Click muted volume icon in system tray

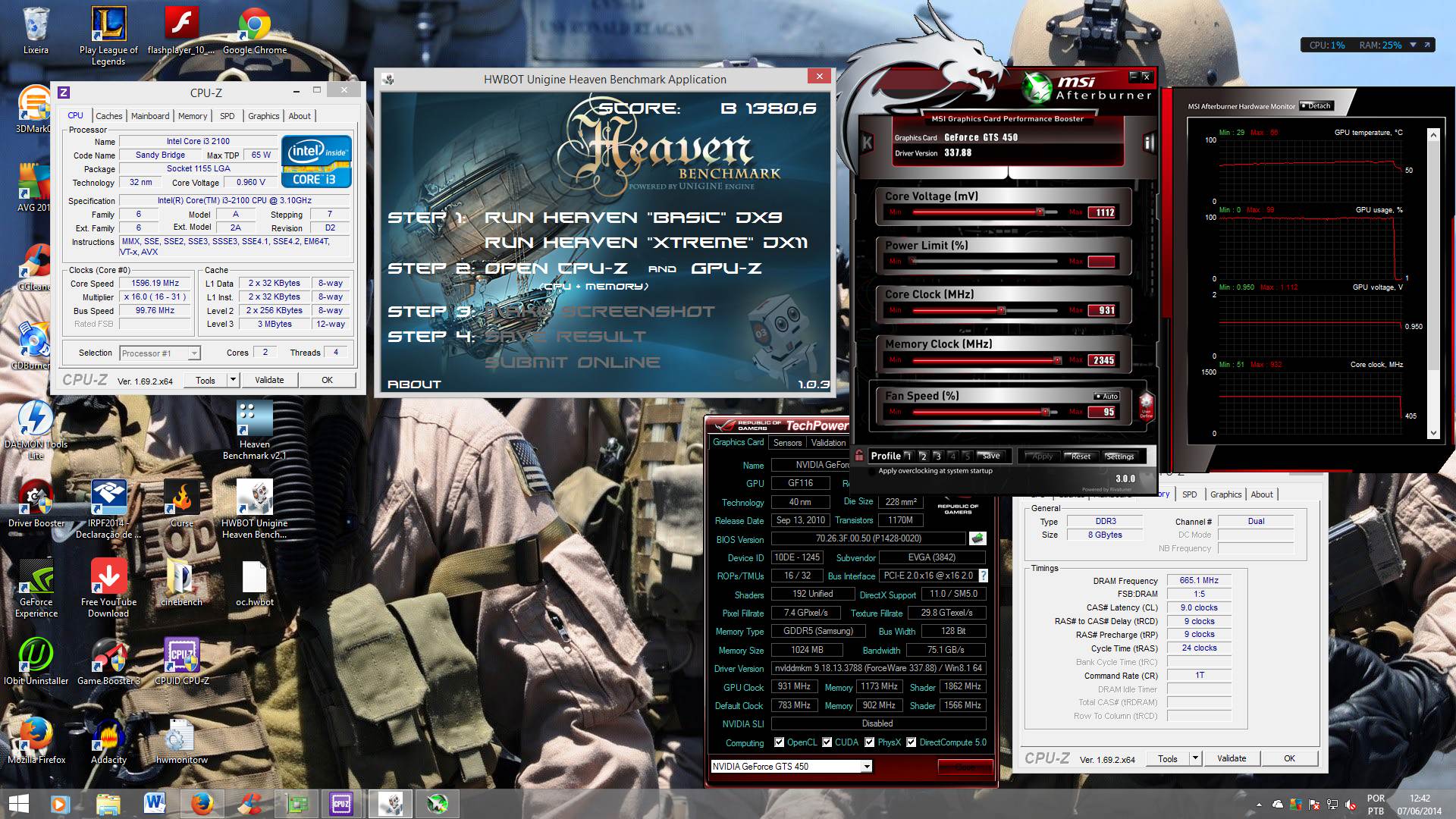[1351, 805]
